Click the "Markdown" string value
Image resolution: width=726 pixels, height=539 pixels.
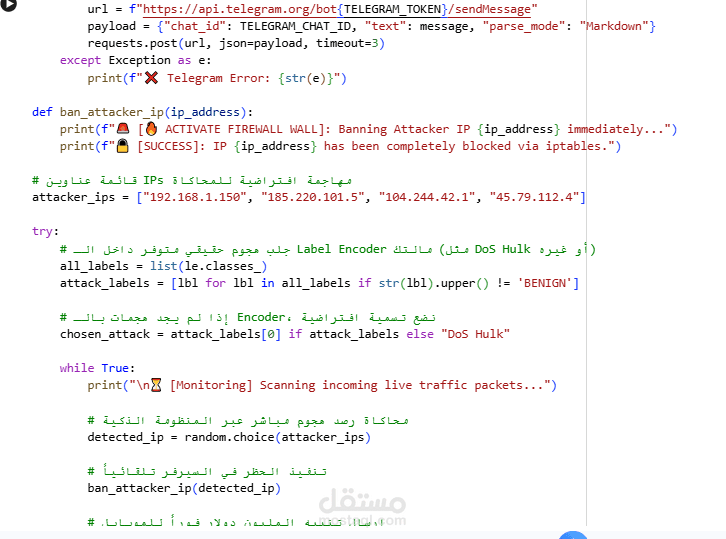[614, 26]
